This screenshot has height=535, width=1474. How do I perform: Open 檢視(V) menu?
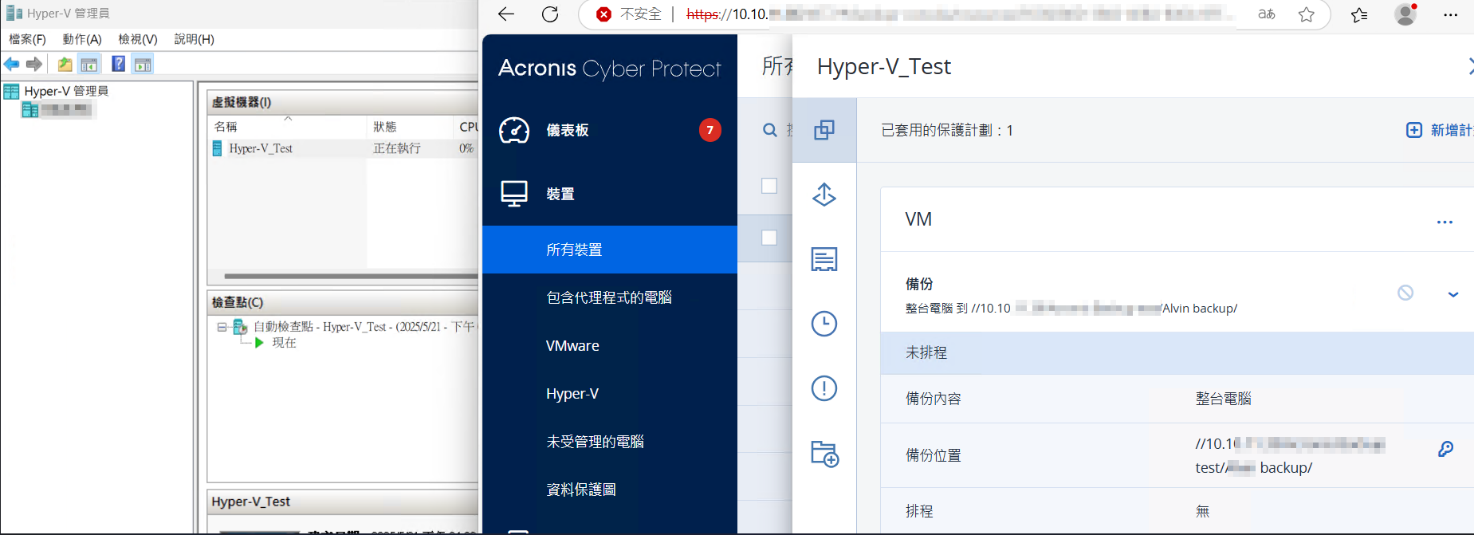(x=138, y=39)
